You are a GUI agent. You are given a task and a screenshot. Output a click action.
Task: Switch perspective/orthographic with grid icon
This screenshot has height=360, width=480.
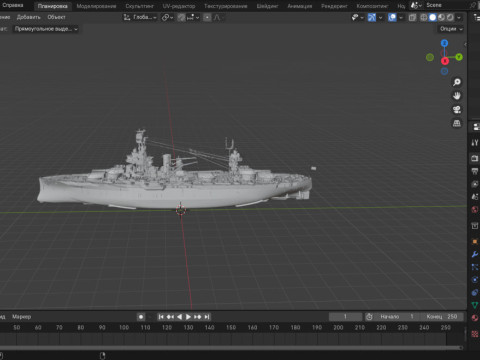pyautogui.click(x=457, y=123)
